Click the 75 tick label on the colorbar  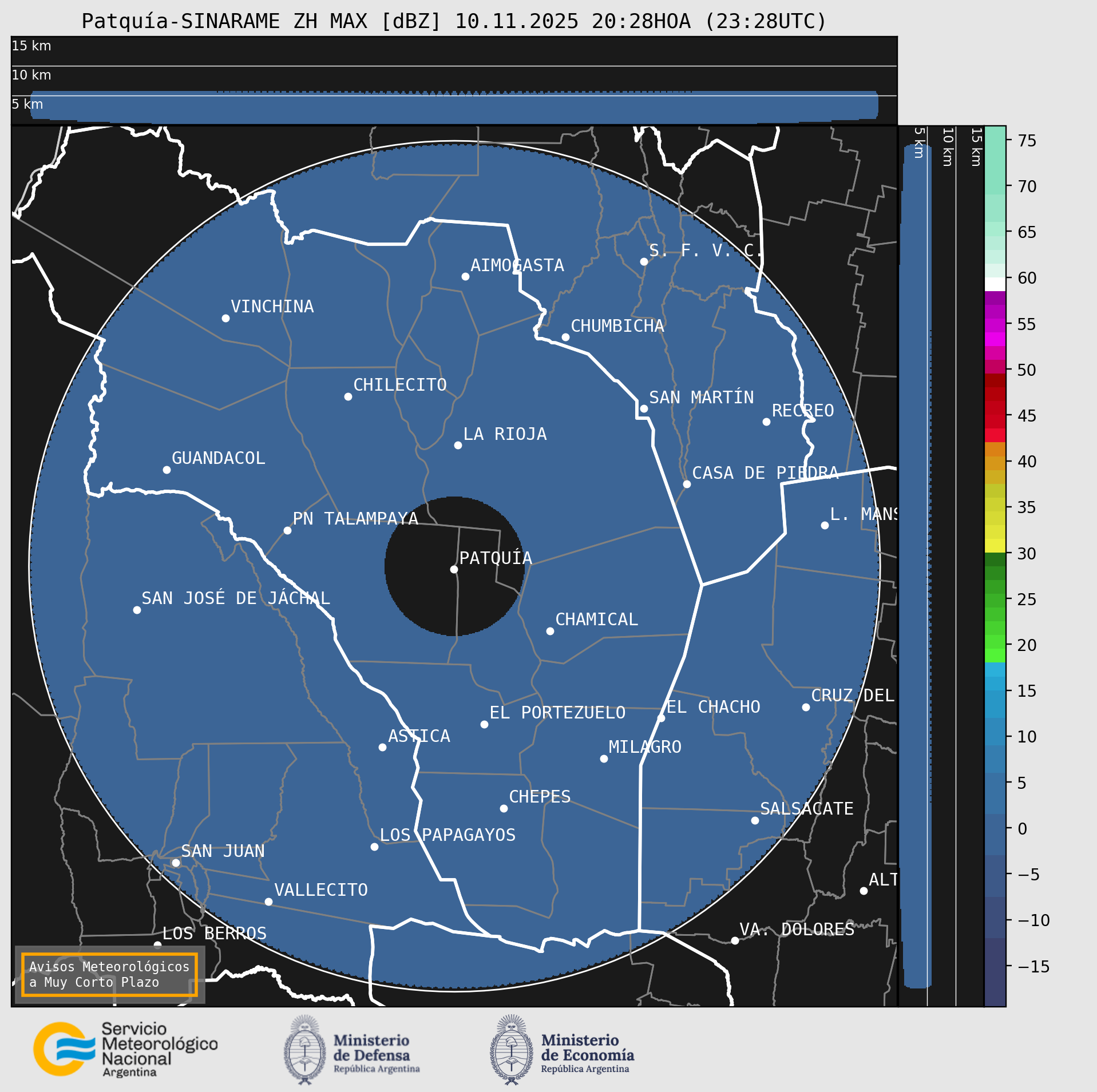tap(1027, 141)
